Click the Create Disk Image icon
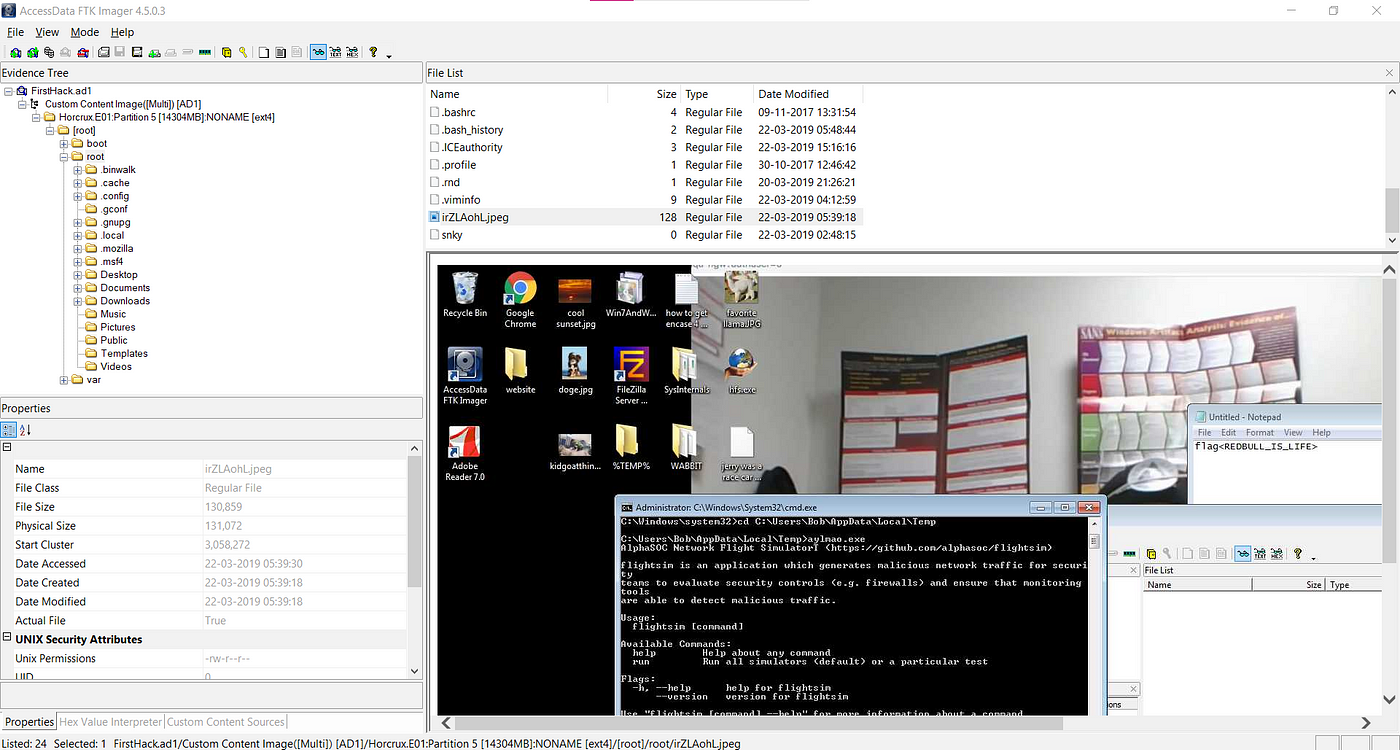1400x750 pixels. 103,52
